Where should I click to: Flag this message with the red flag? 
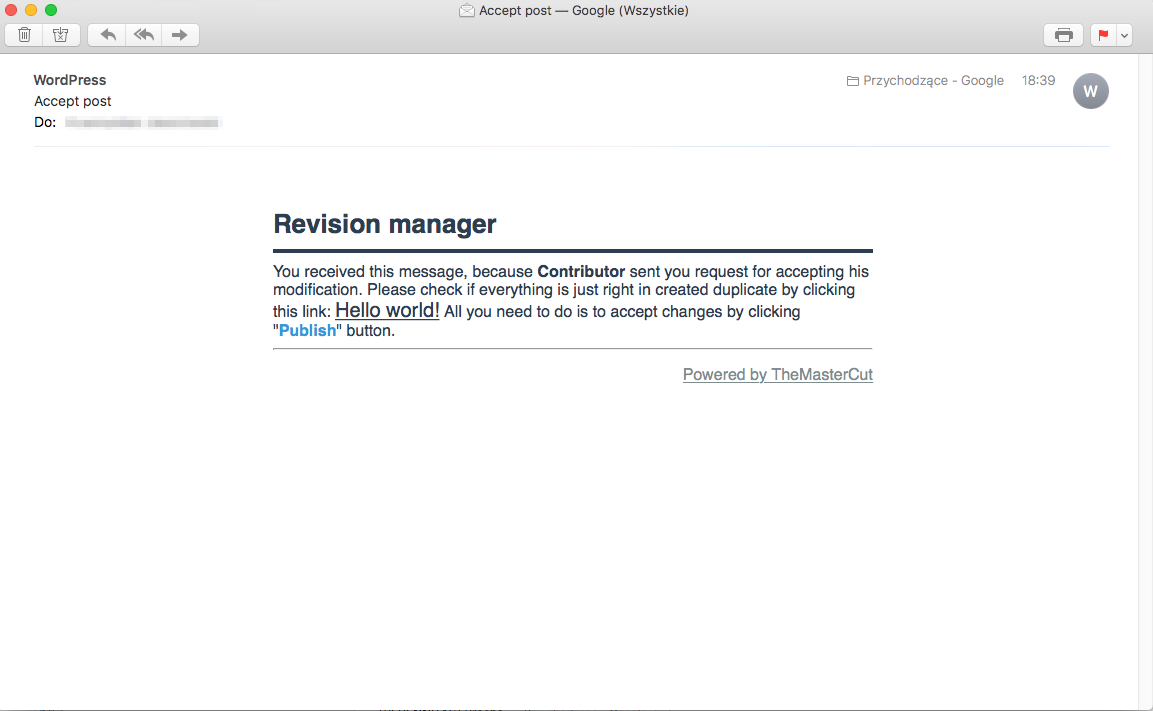point(1103,35)
